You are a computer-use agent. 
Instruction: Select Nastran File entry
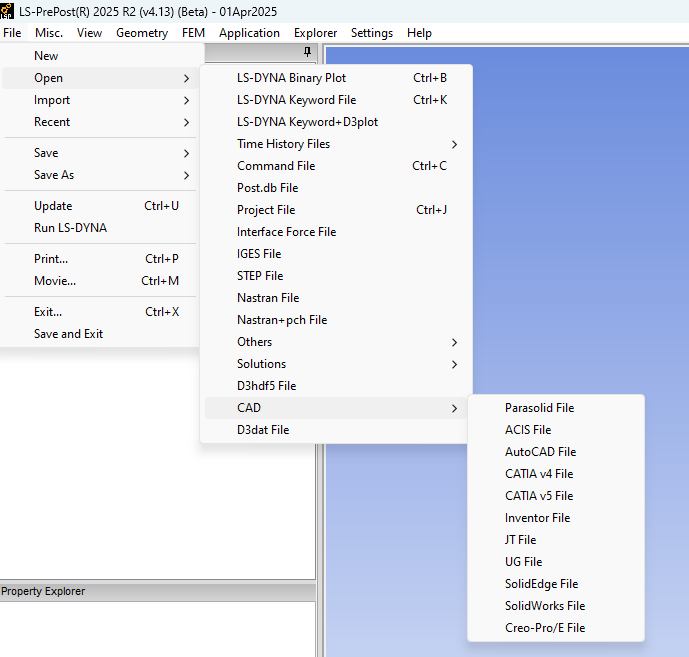pyautogui.click(x=336, y=298)
